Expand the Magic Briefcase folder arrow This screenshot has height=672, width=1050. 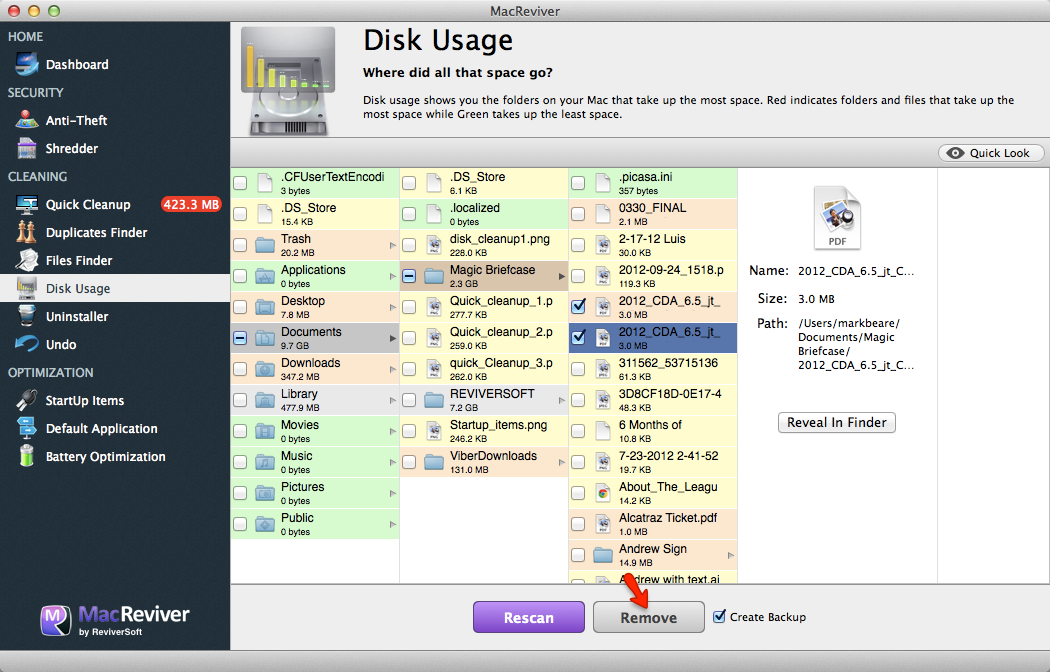point(561,276)
